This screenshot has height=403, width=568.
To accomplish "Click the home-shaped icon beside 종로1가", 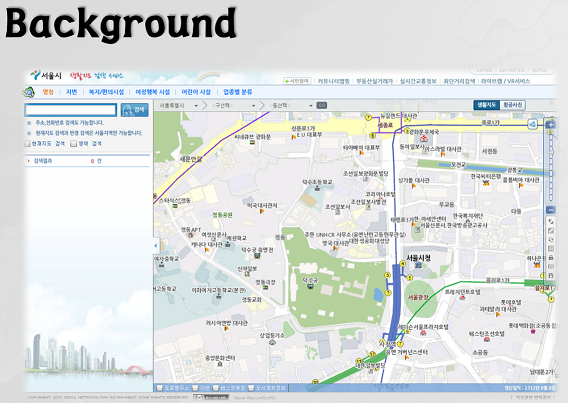I will [532, 124].
